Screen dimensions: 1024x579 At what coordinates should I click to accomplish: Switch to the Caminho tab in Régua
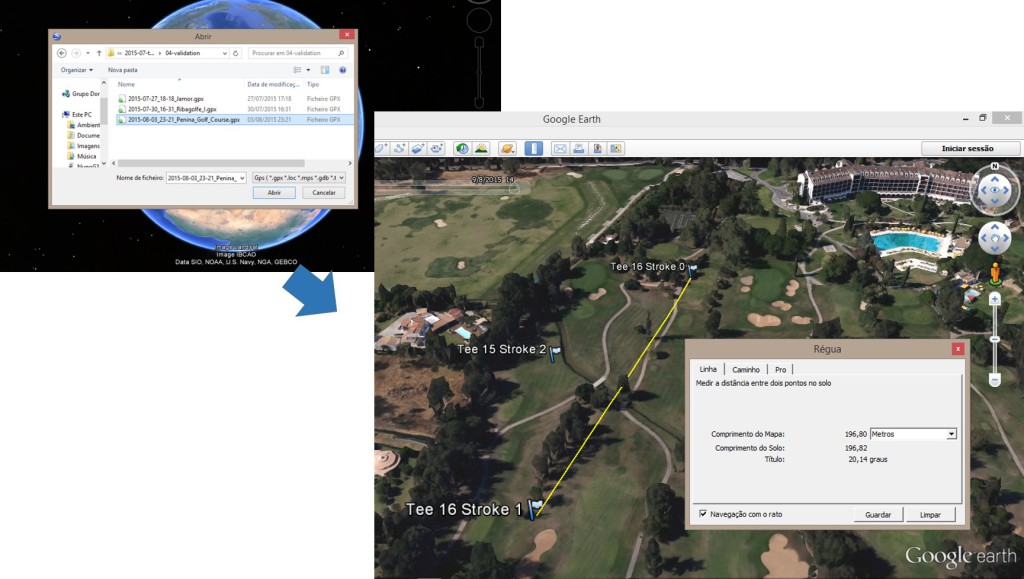(746, 368)
